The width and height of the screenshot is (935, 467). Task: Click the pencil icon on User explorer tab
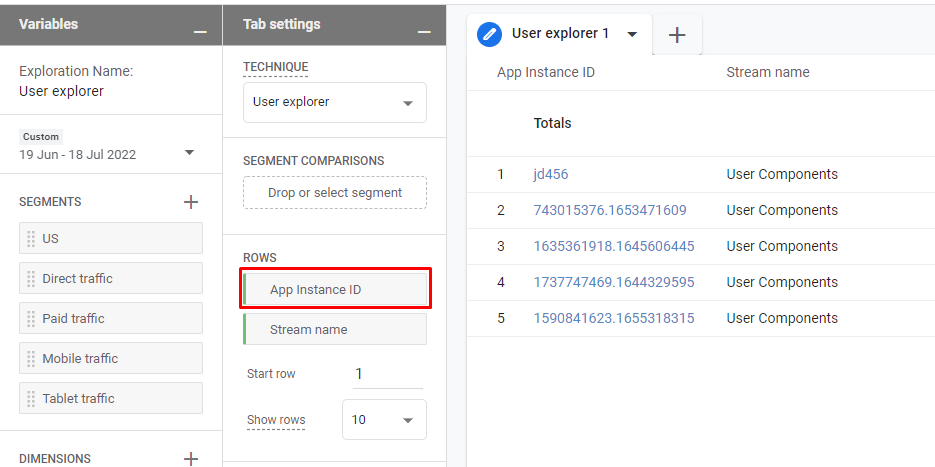pos(490,34)
